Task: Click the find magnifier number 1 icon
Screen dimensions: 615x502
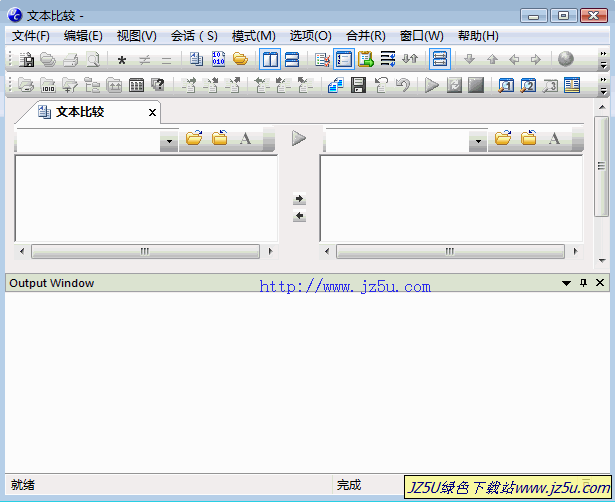Action: pos(506,85)
